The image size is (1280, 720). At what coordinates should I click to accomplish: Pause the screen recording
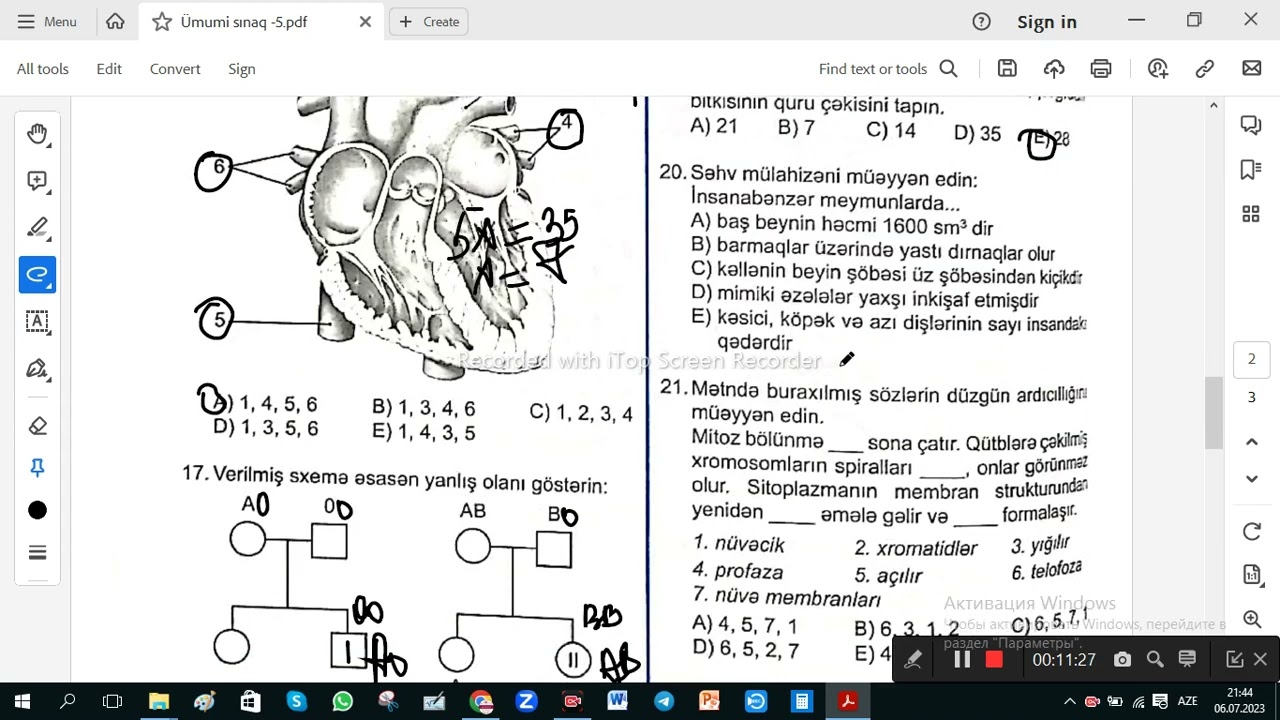pyautogui.click(x=962, y=660)
